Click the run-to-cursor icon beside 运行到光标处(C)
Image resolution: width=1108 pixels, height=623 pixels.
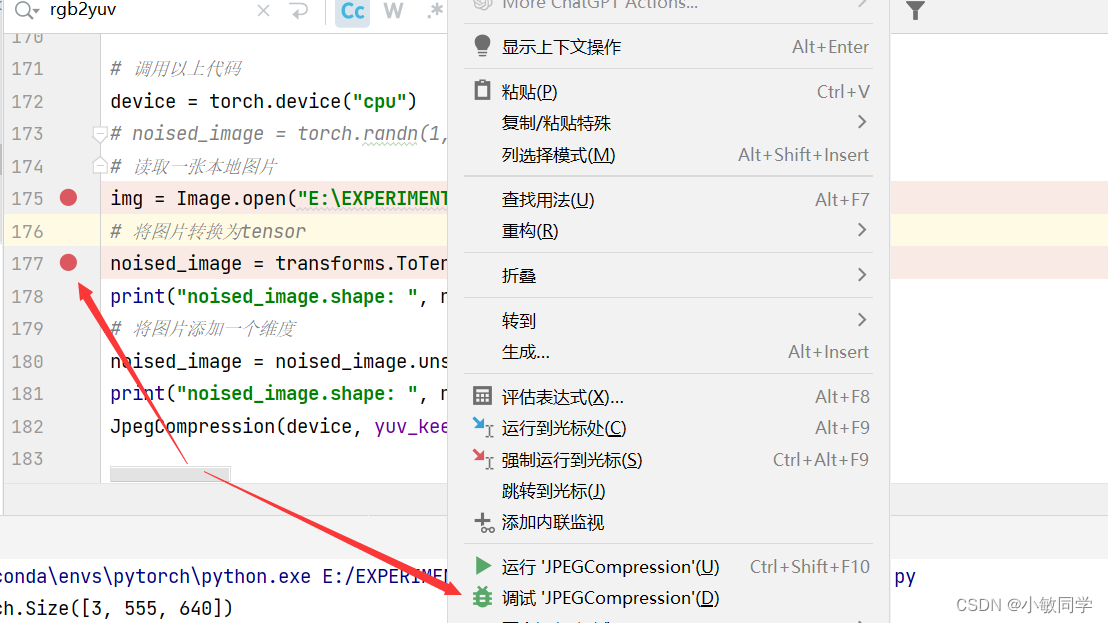coord(482,427)
